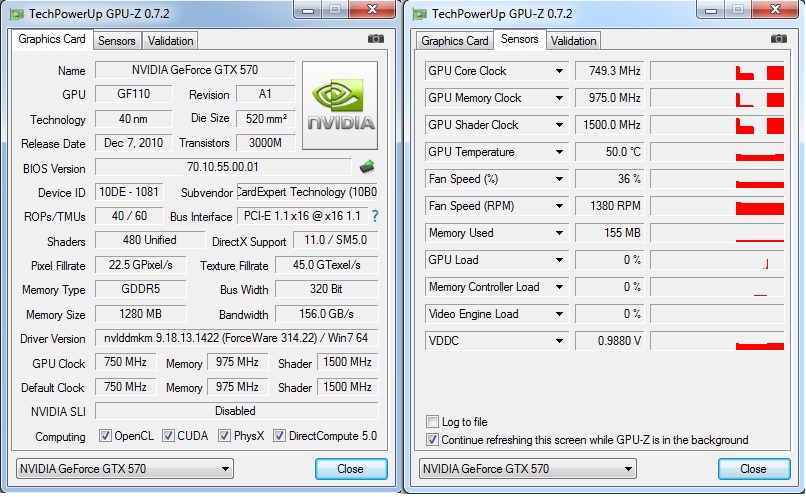806x497 pixels.
Task: Click the Bus Interface question mark icon
Action: (x=375, y=216)
